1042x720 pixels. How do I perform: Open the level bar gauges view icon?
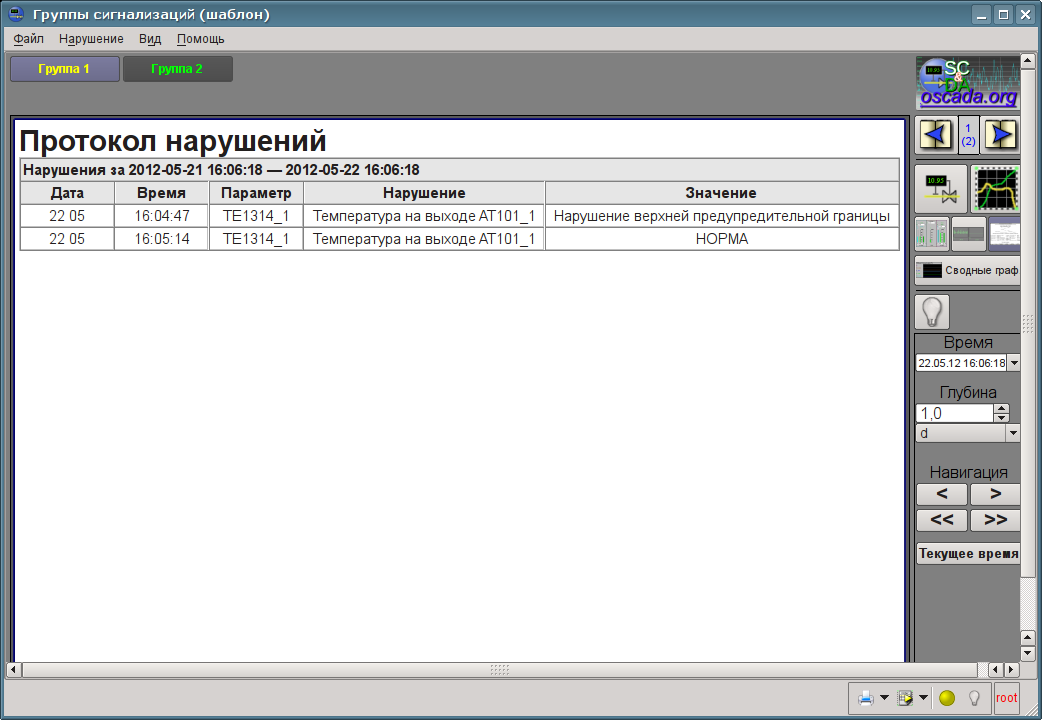click(931, 234)
